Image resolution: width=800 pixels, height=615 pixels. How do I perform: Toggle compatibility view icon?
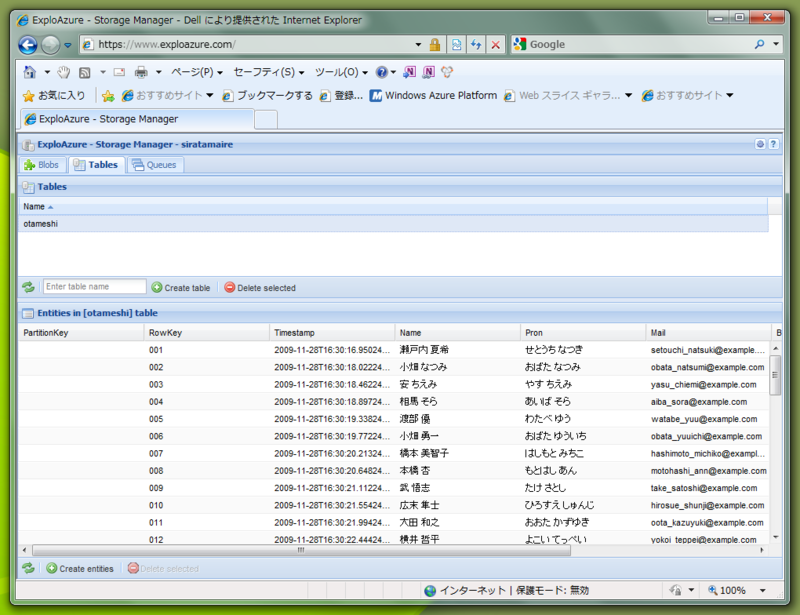457,44
